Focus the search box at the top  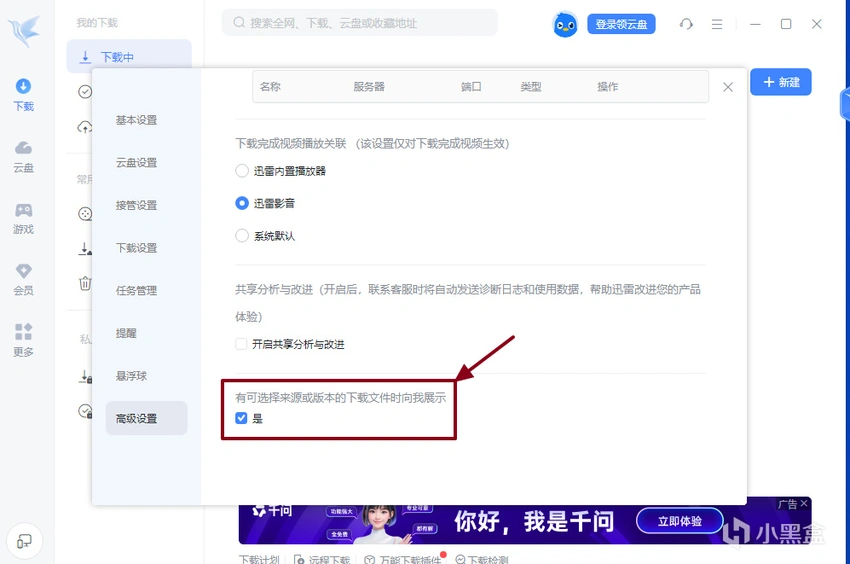coord(360,23)
